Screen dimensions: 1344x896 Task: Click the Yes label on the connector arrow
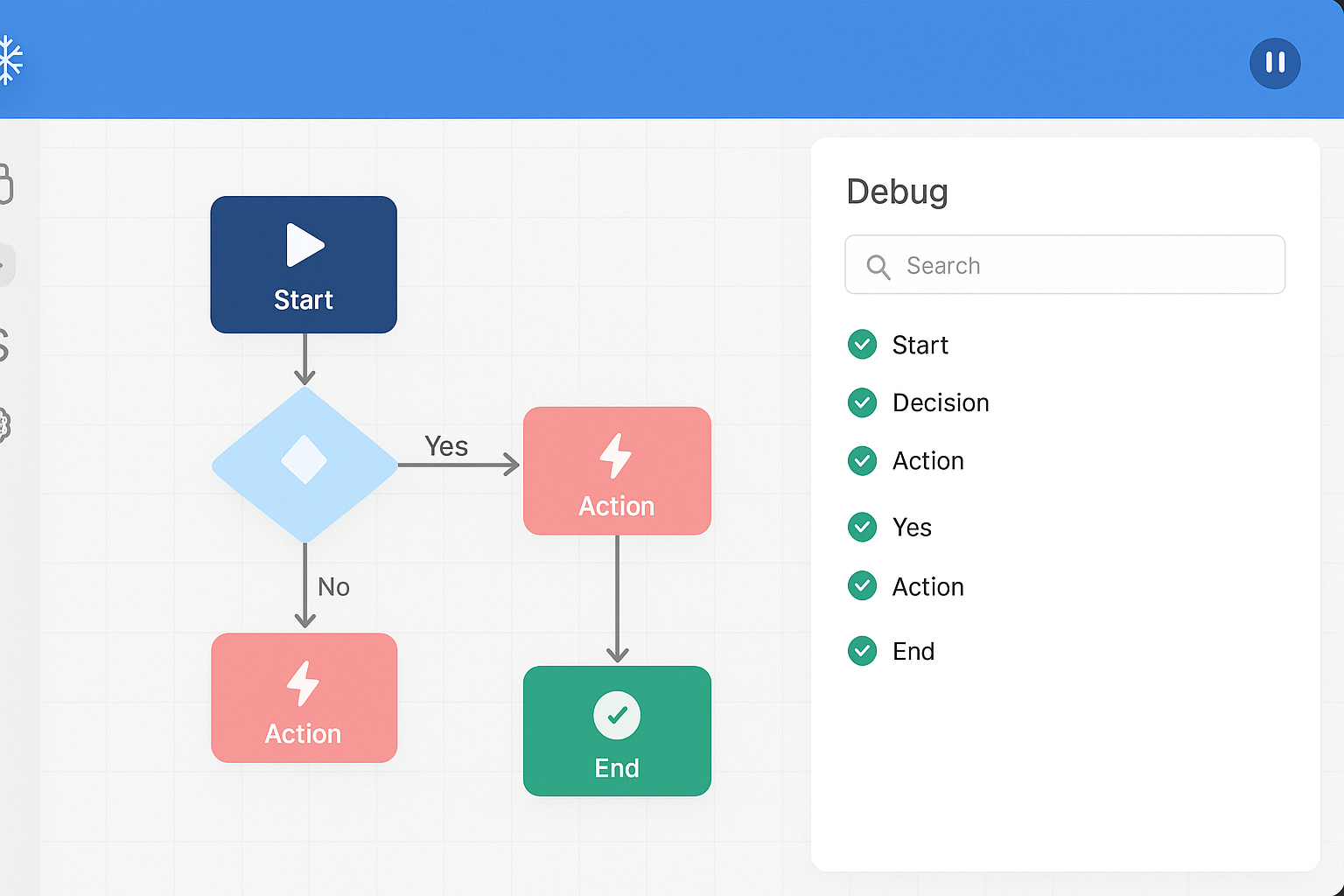click(446, 446)
